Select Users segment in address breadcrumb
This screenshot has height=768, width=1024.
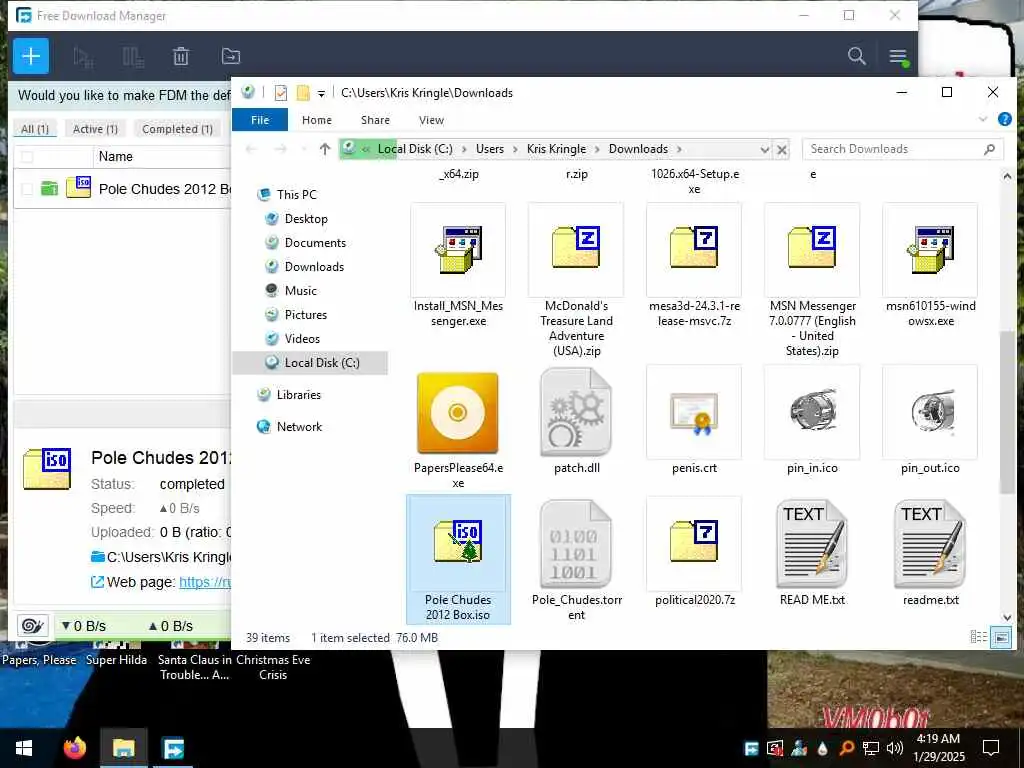[490, 150]
